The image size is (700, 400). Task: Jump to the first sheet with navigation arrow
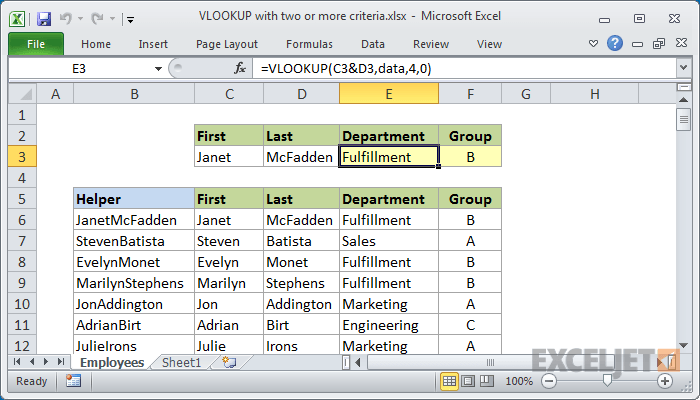[x=16, y=362]
